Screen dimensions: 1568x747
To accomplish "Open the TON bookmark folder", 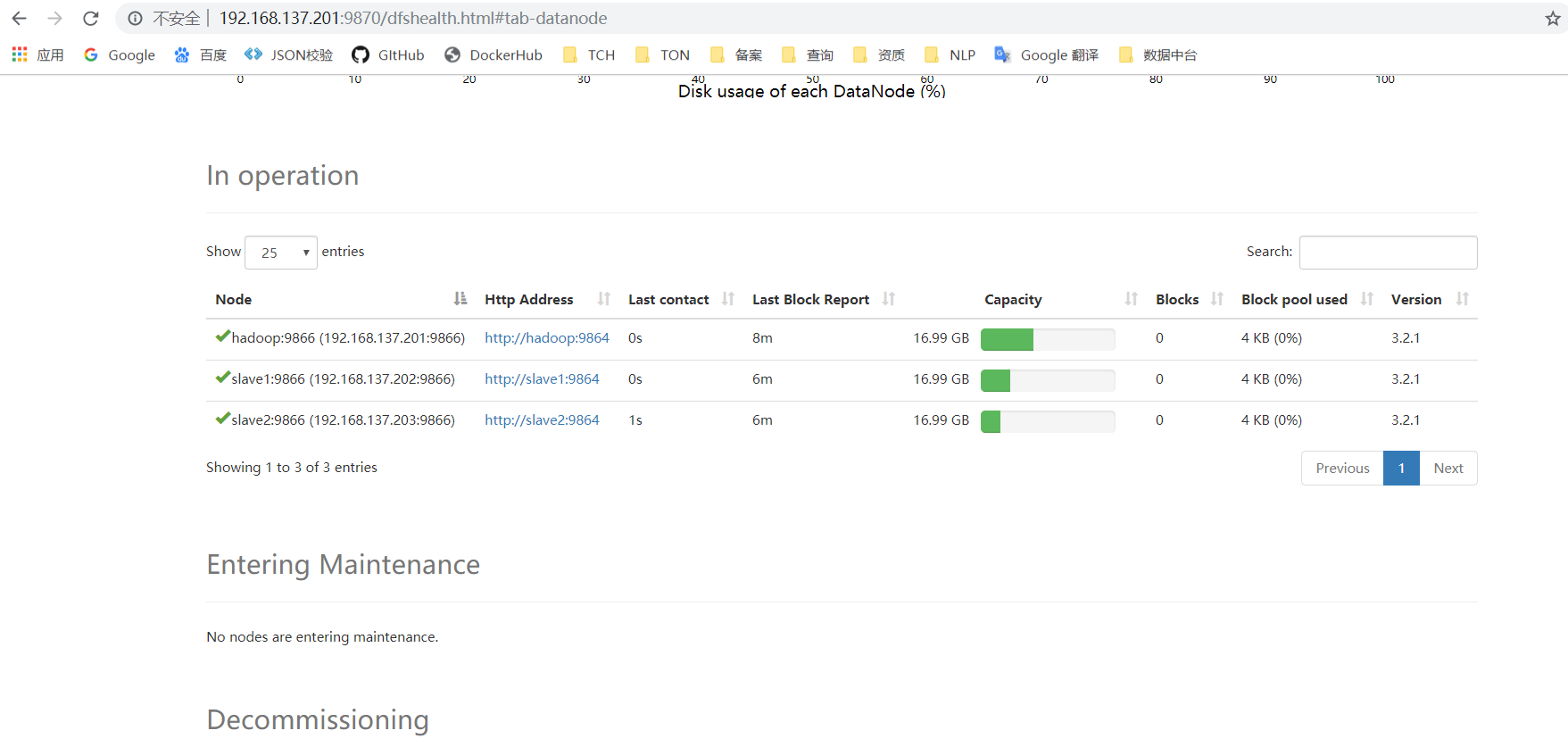I will click(x=662, y=54).
